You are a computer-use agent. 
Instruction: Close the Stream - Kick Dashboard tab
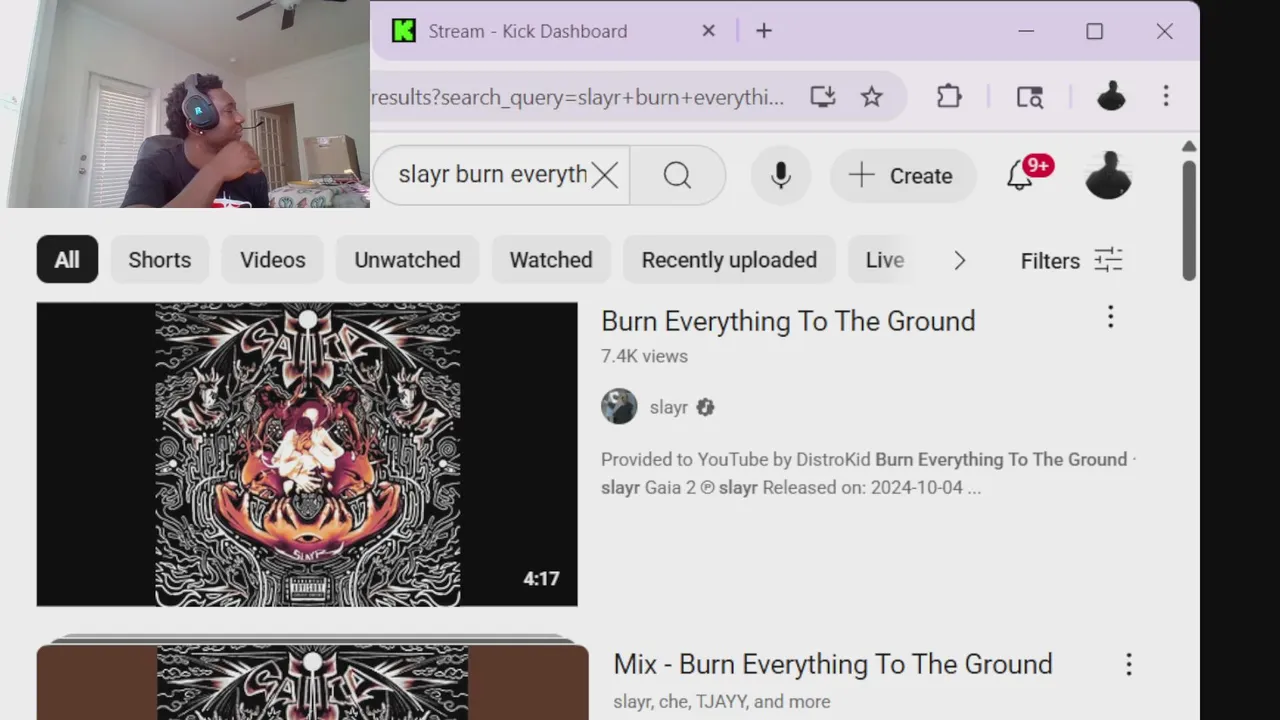point(708,31)
